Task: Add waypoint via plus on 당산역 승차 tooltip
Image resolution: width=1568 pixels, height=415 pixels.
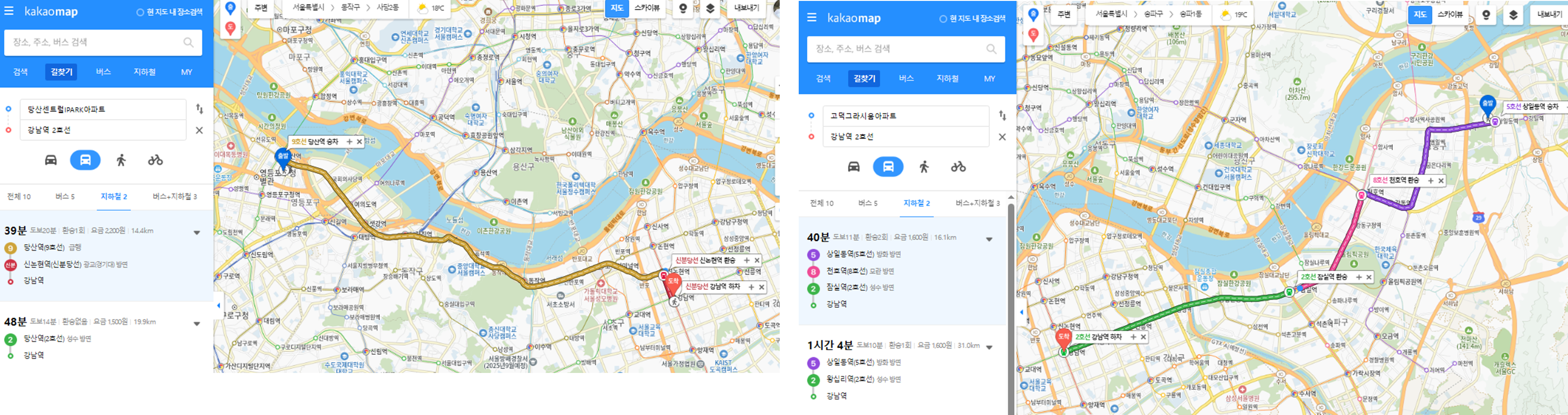Action: click(x=349, y=141)
